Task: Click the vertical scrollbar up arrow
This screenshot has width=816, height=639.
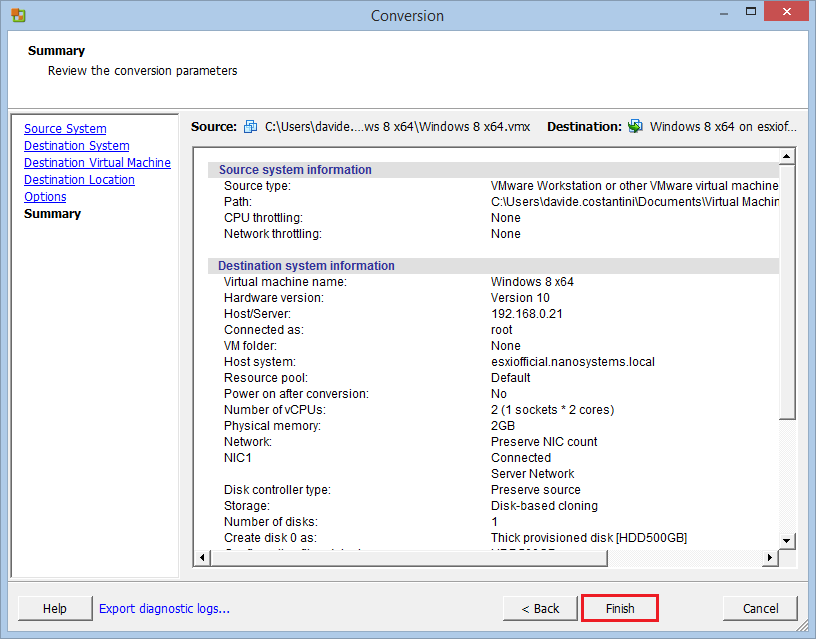Action: pos(787,156)
